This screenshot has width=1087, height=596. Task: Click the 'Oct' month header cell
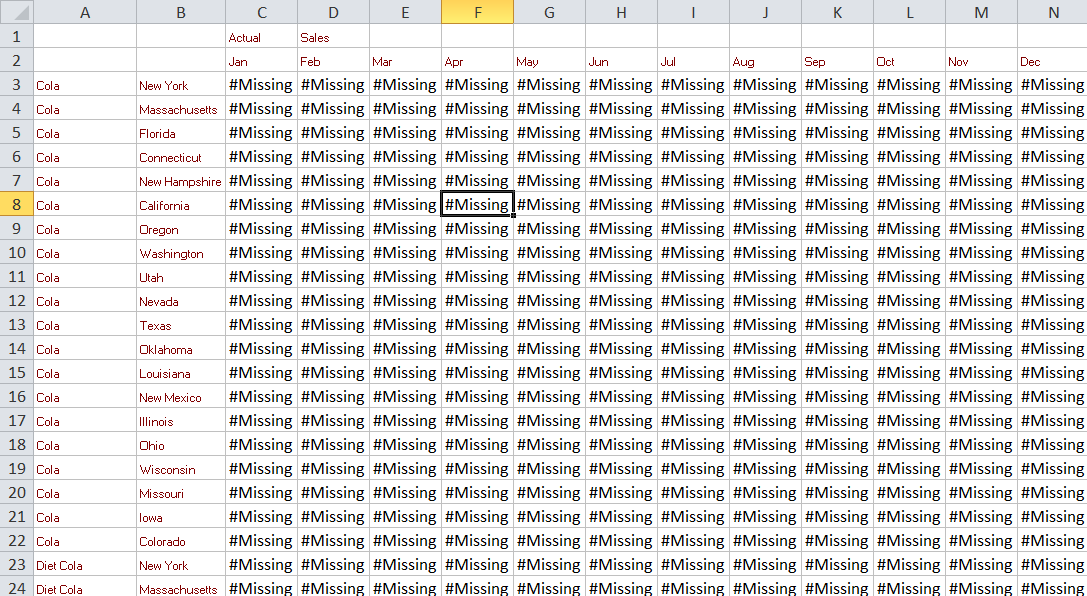(910, 60)
